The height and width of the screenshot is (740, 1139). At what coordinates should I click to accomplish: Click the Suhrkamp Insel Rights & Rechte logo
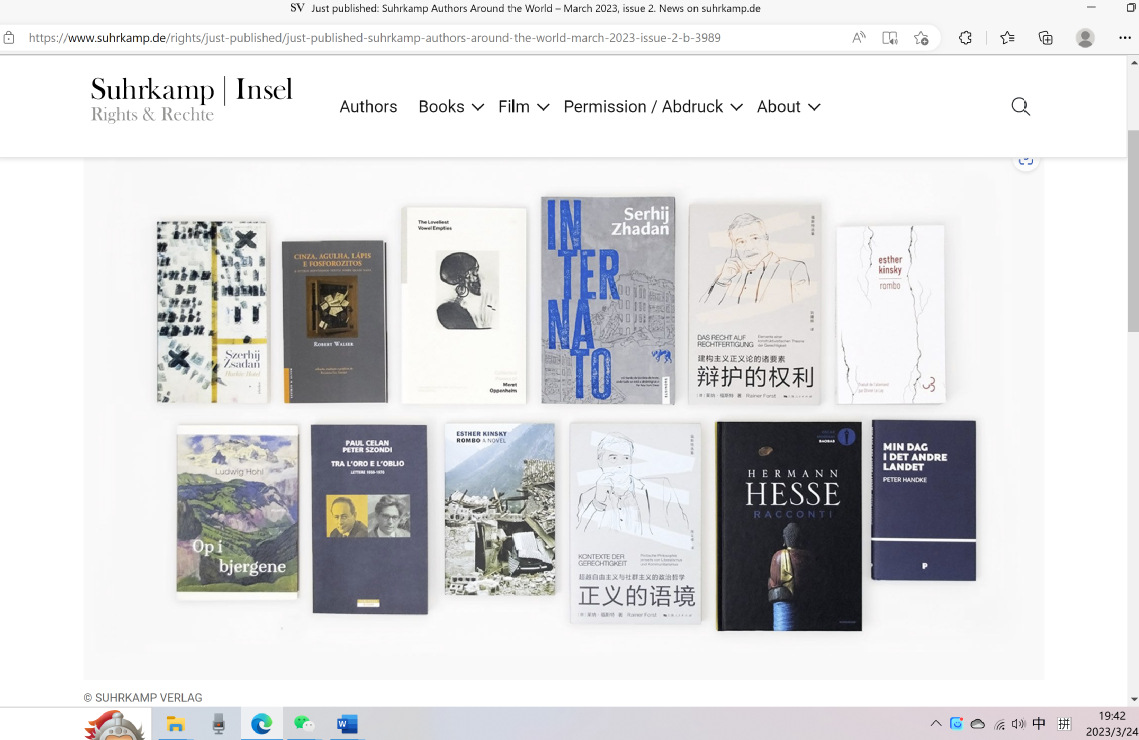[x=191, y=100]
